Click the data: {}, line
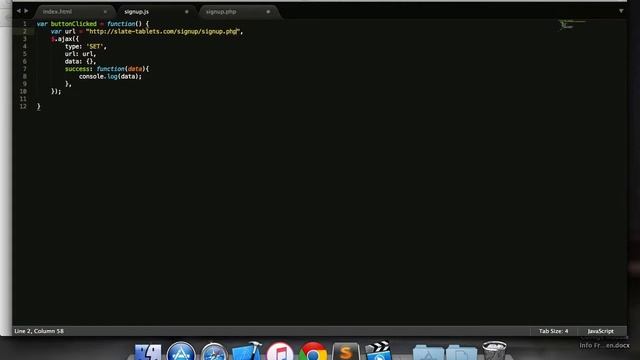Screen dimensions: 640x360 80,61
